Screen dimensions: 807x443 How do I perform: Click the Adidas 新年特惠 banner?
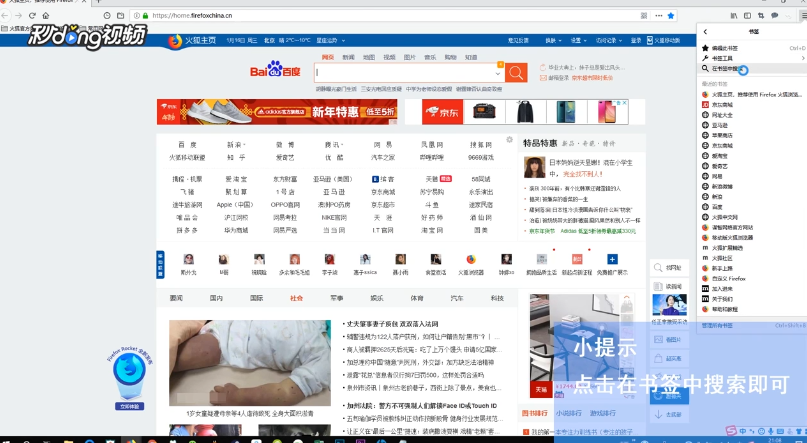[x=277, y=112]
